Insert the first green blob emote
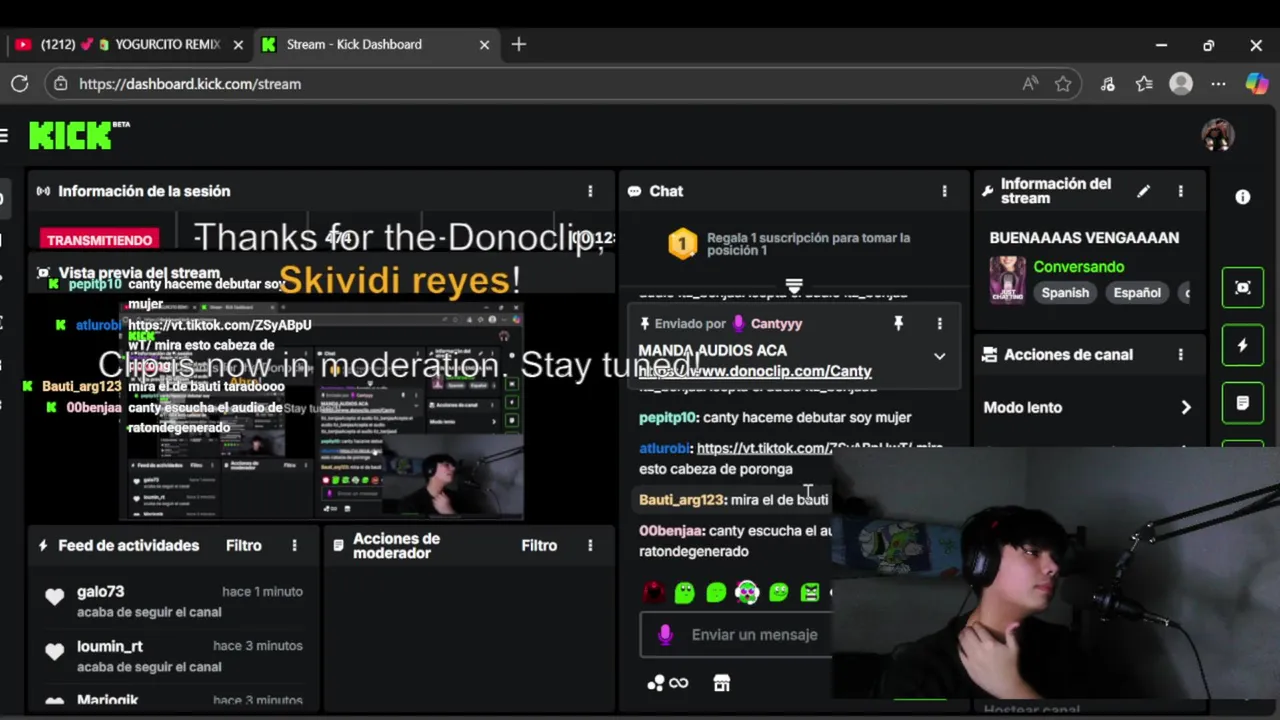This screenshot has width=1280, height=720. click(x=684, y=592)
